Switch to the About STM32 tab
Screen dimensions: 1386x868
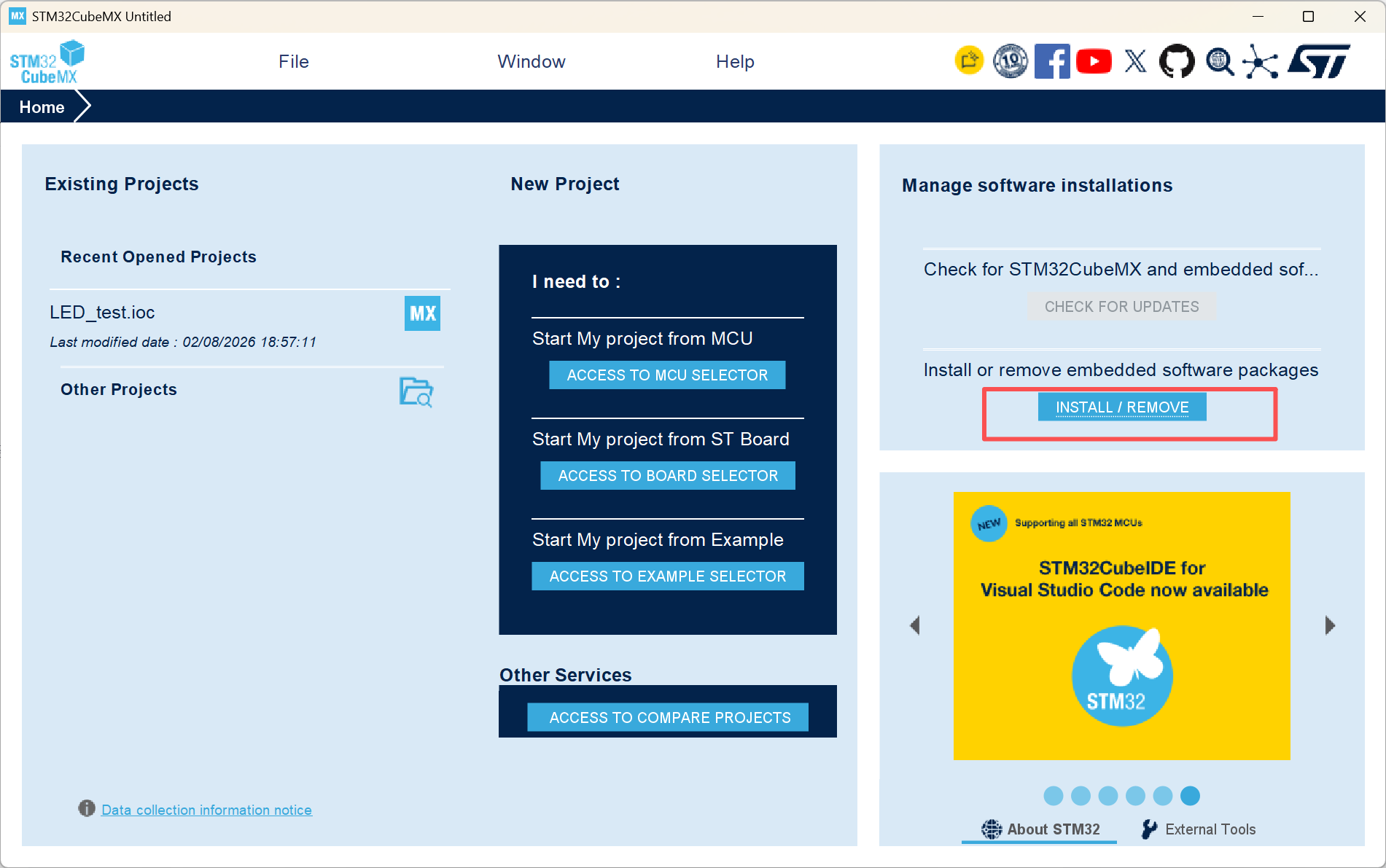click(1040, 829)
